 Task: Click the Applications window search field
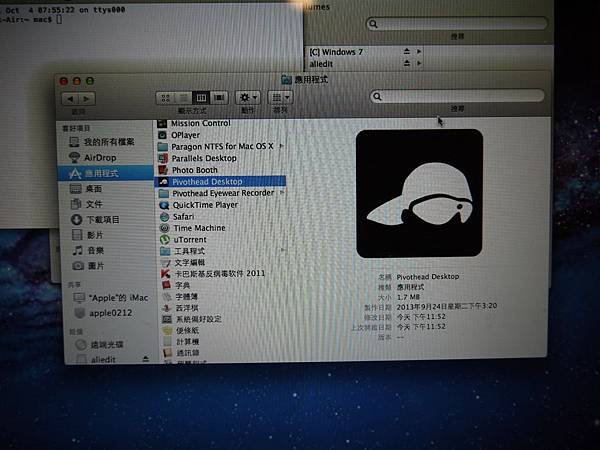point(457,96)
